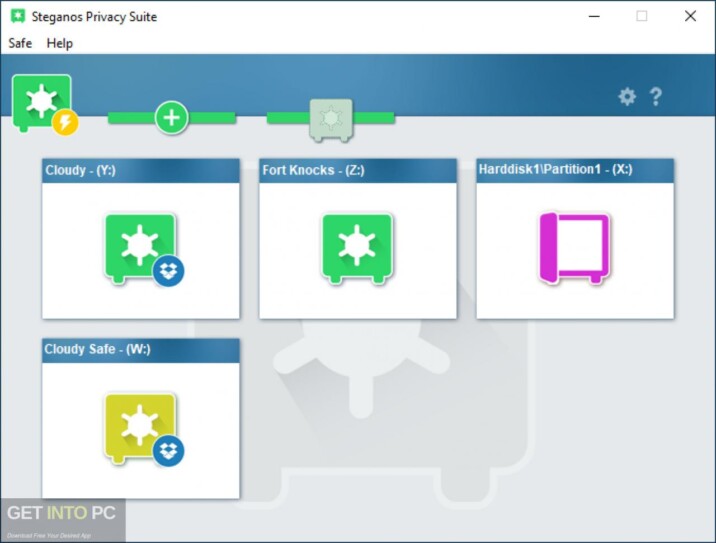
Task: Click the magenta open safe for Harddisk1\Partition1
Action: [x=574, y=248]
